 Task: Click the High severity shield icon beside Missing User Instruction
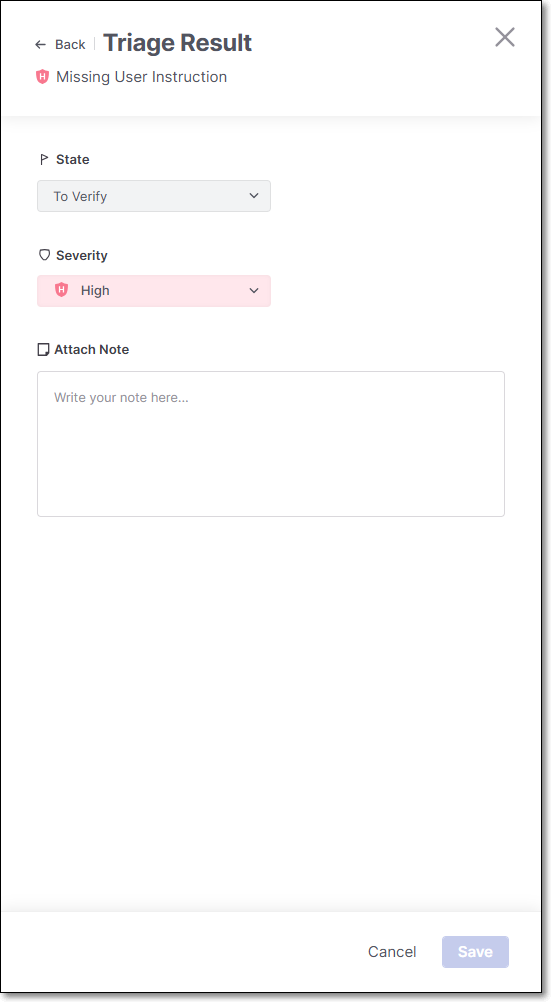coord(42,77)
